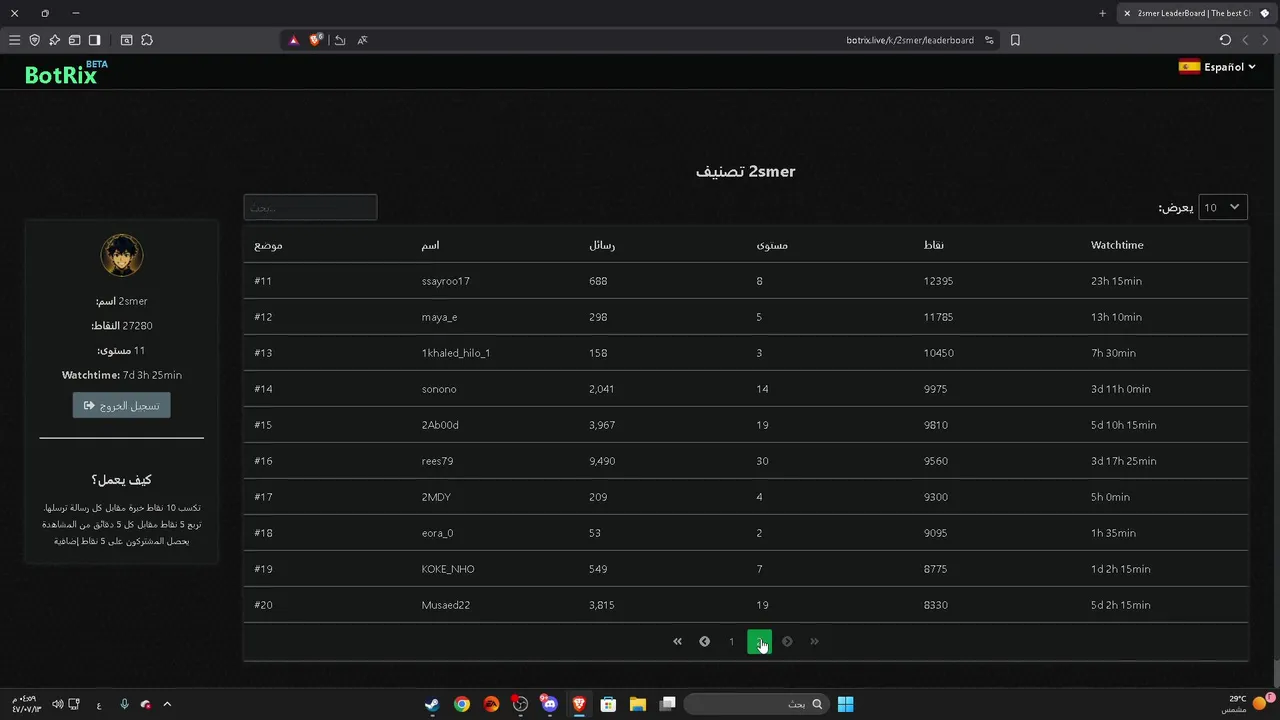Click the username Musaed22
This screenshot has width=1280, height=720.
(446, 605)
